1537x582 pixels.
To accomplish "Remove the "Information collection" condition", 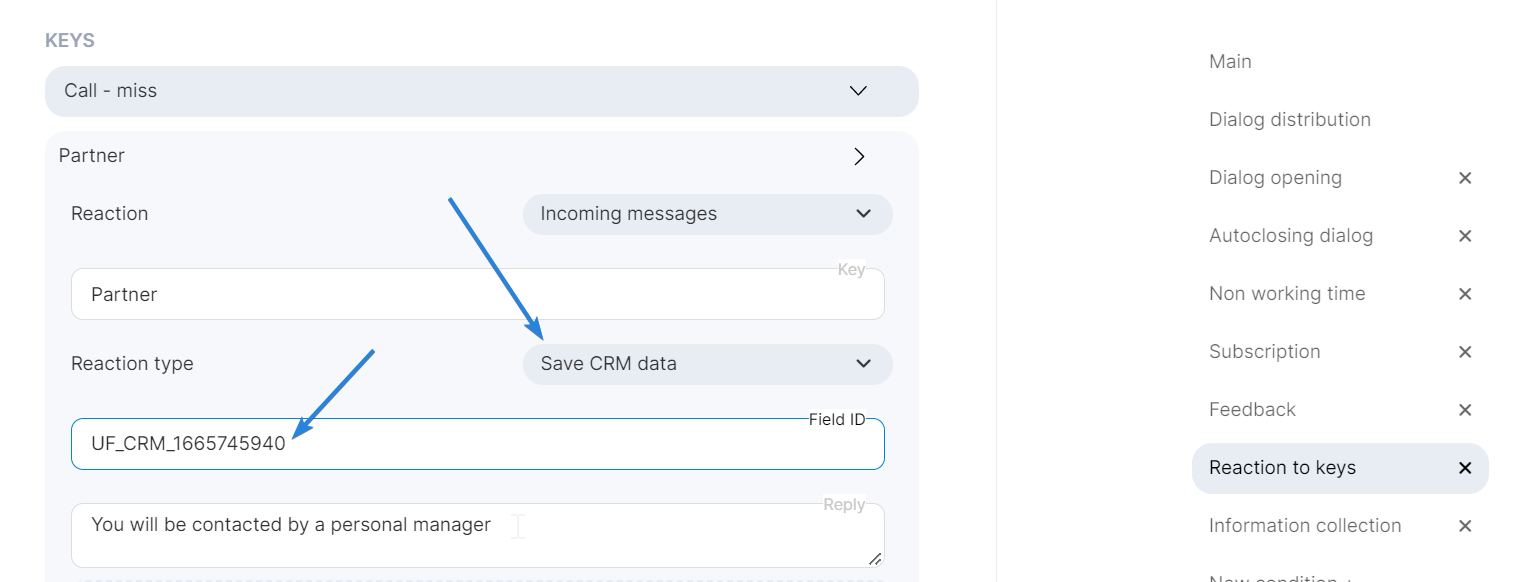I will pos(1464,526).
